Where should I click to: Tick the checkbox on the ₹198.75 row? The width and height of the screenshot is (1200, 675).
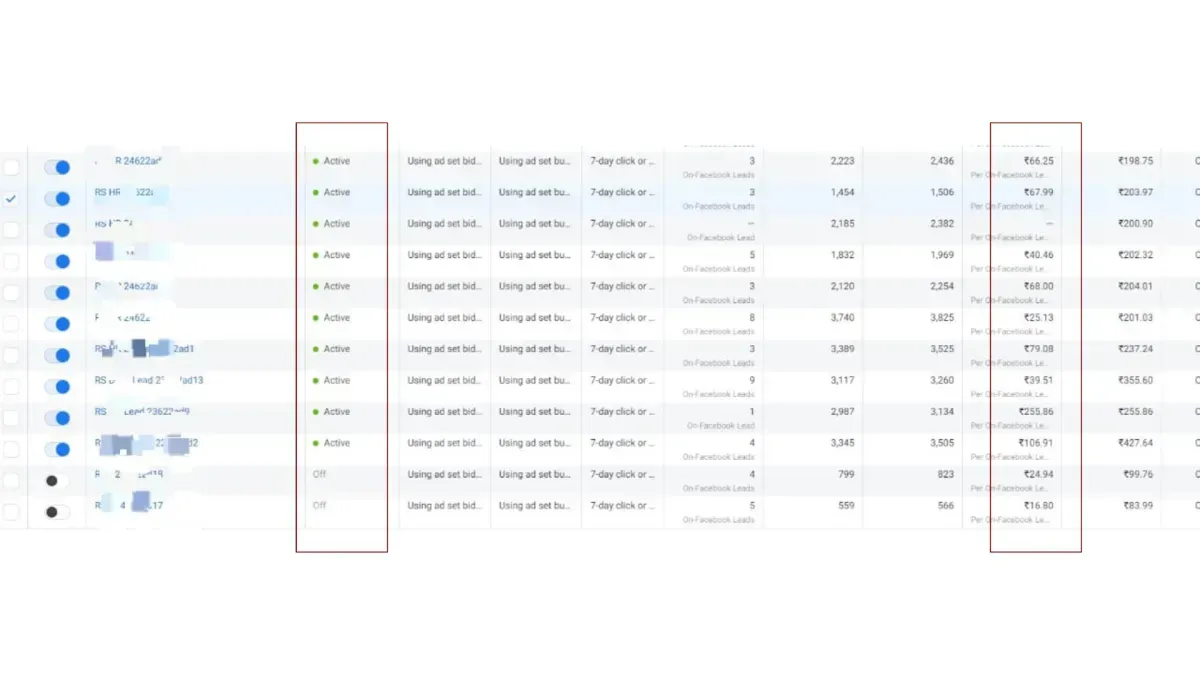pos(11,167)
